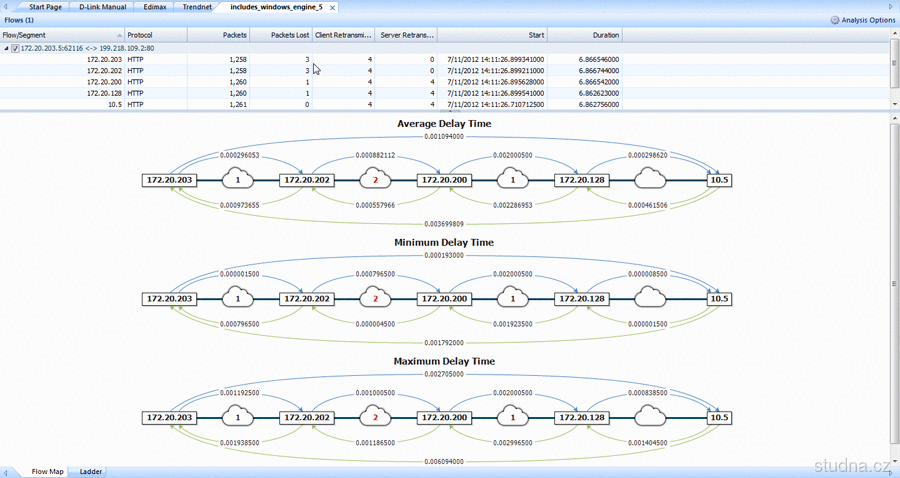
Task: Click unnumbered cloud in Maximum Delay Time diagram
Action: [651, 417]
